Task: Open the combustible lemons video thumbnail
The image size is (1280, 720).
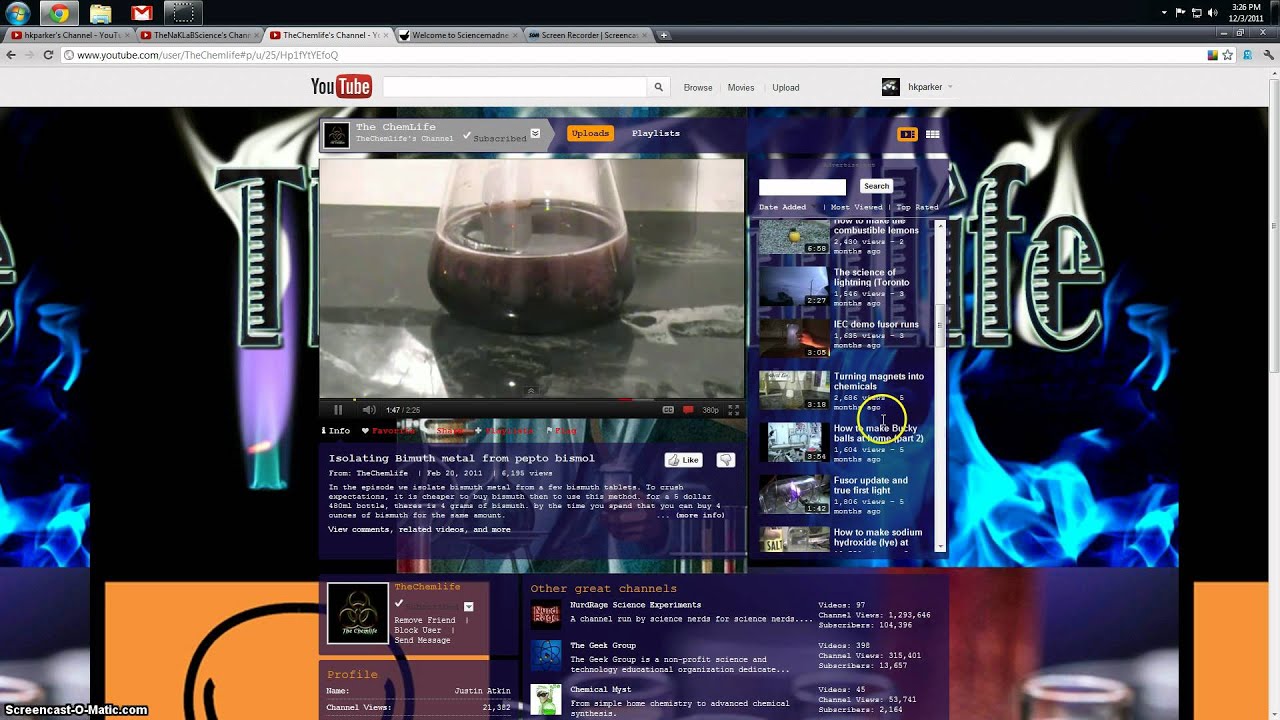Action: (794, 238)
